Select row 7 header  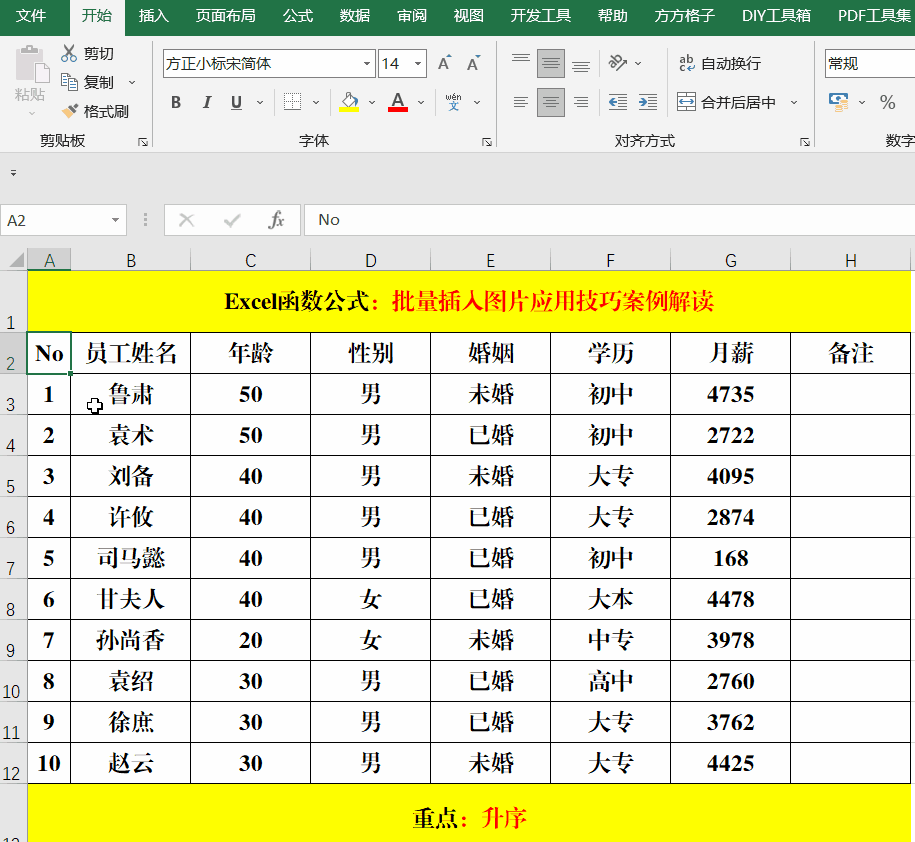tap(13, 558)
